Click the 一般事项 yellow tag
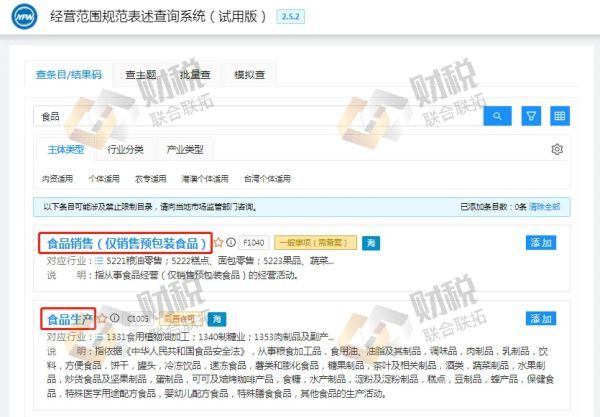Screen dimensions: 600x417 tap(316, 243)
